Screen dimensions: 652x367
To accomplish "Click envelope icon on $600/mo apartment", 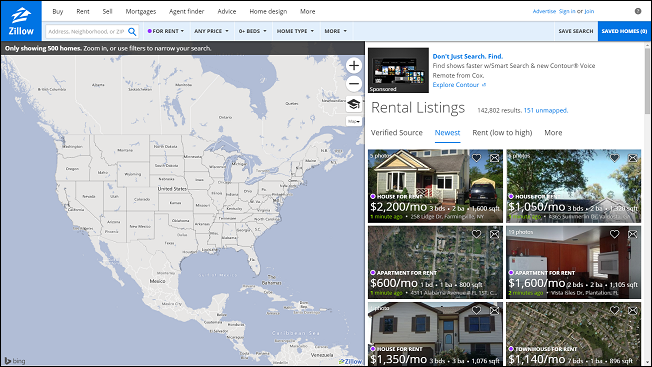I will tap(494, 234).
